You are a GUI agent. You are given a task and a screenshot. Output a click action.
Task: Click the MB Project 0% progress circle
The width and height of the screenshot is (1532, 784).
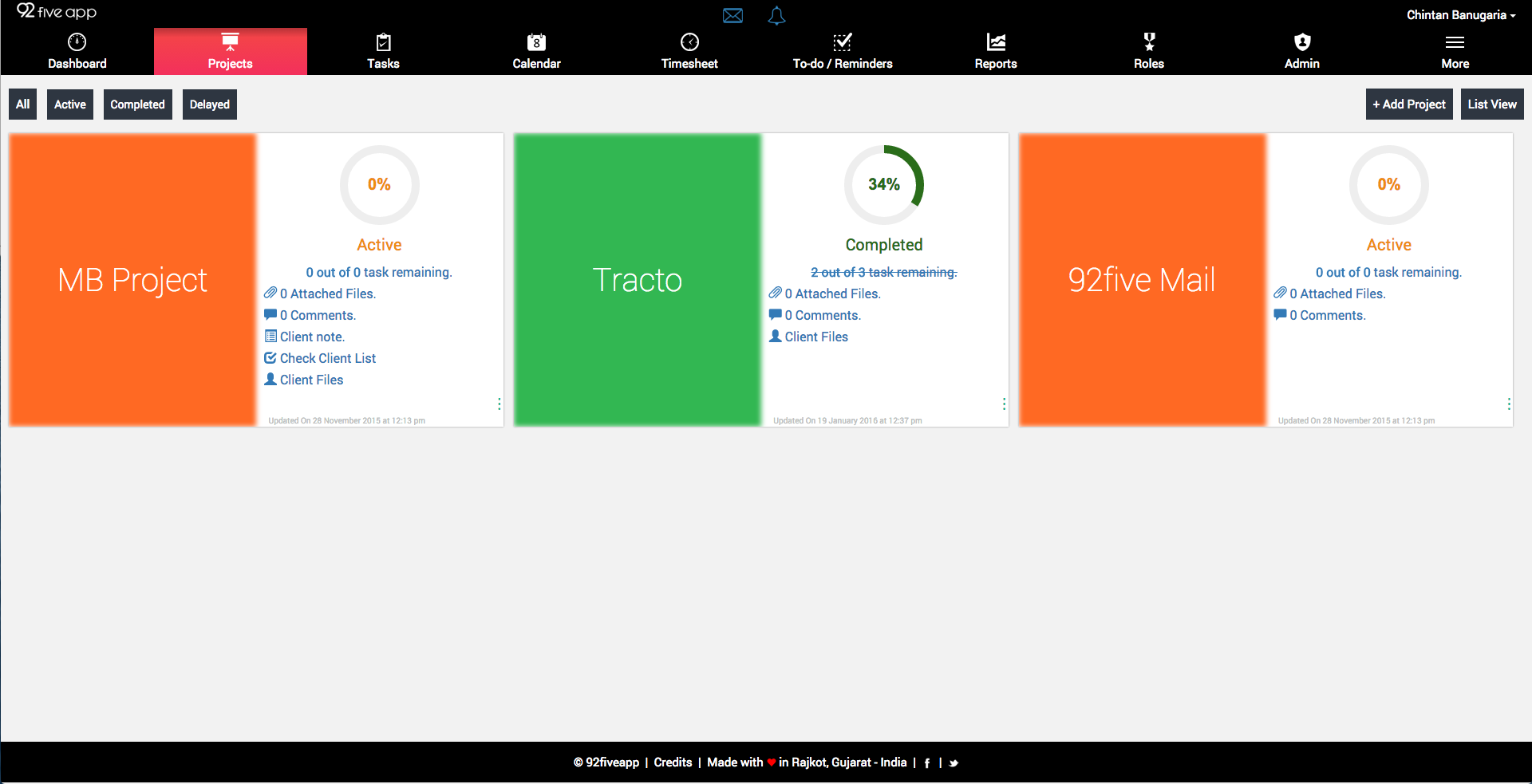(379, 184)
